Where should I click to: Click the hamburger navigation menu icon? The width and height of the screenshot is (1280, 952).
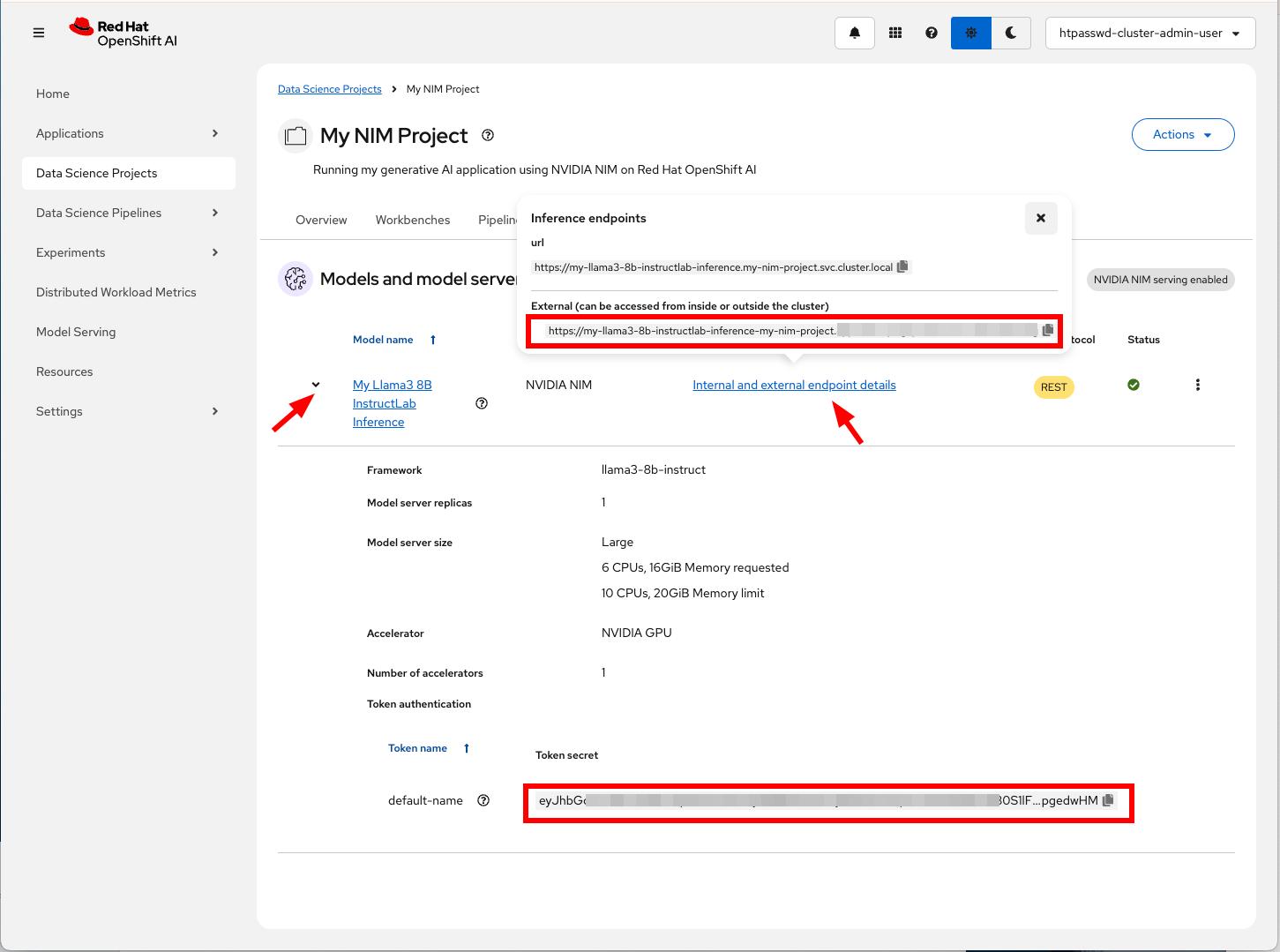point(39,34)
